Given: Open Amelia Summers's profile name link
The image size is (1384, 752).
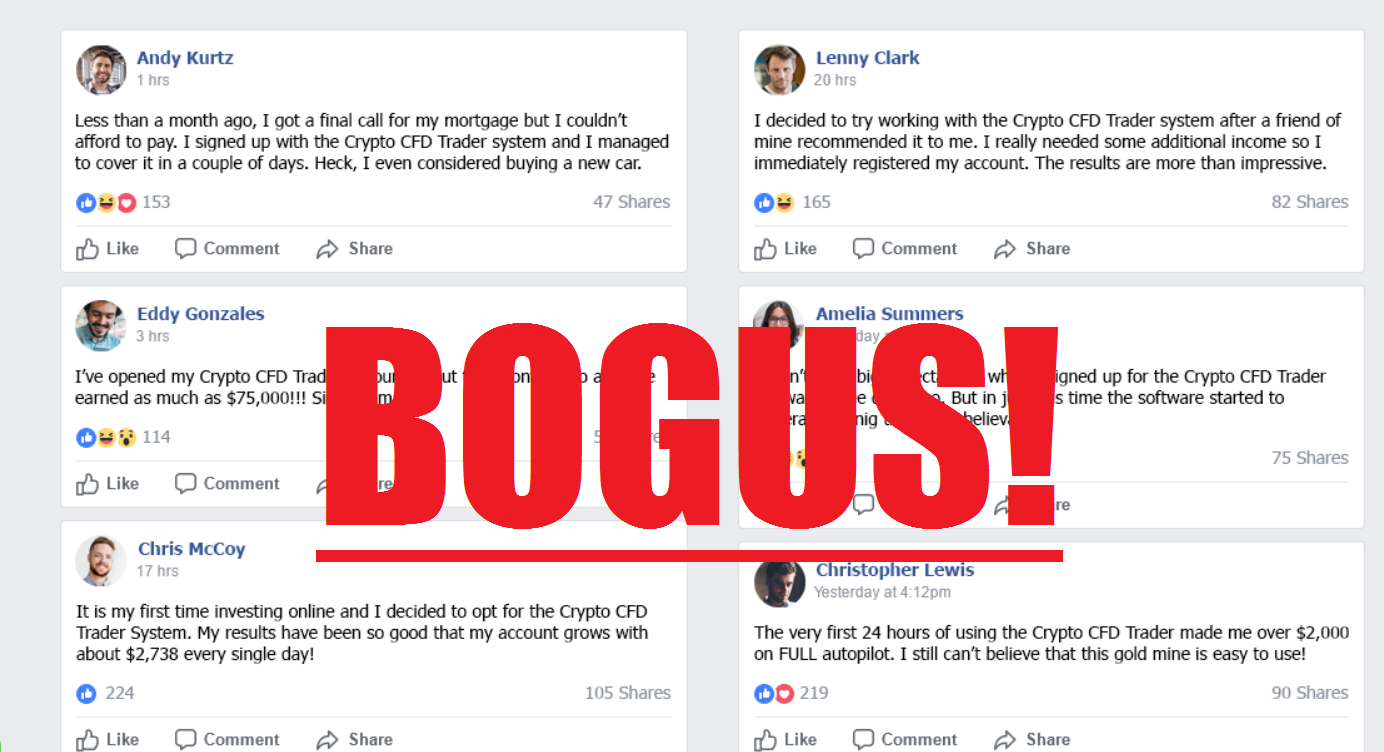Looking at the screenshot, I should pyautogui.click(x=890, y=314).
